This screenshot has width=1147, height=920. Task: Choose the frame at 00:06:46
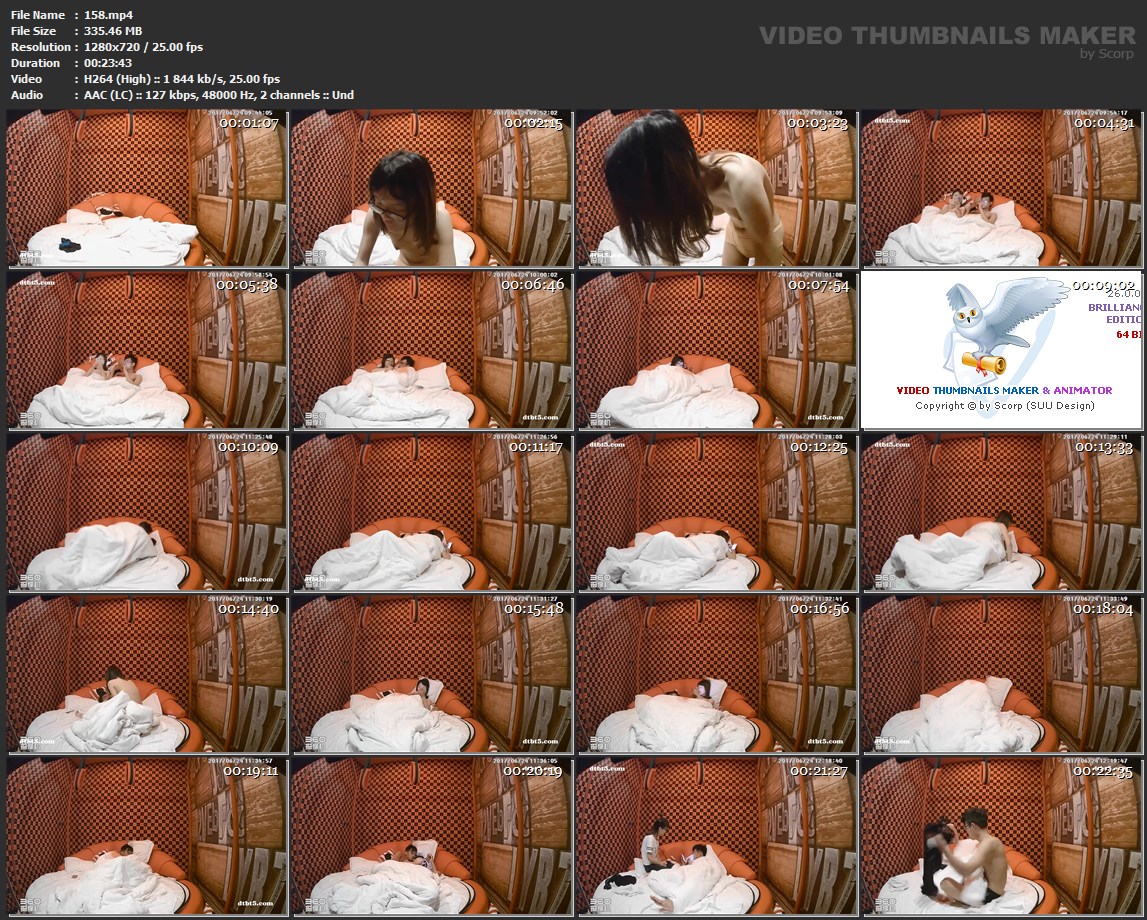pos(432,350)
